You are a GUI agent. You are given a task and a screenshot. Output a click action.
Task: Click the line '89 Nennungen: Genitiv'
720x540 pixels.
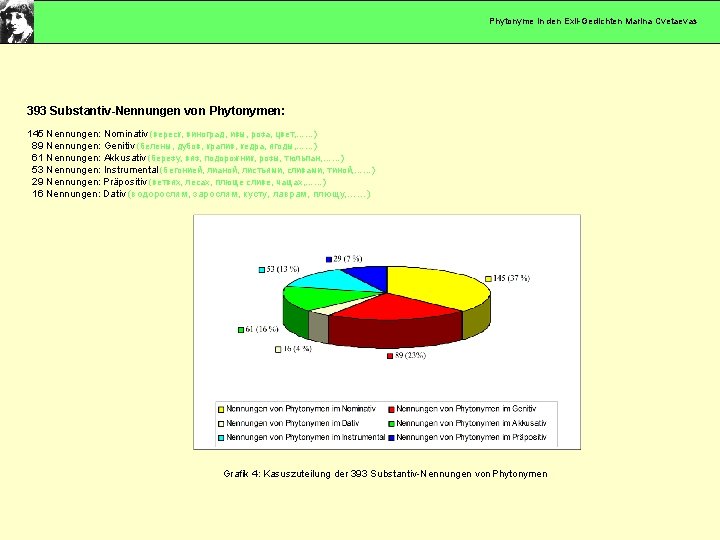(84, 146)
